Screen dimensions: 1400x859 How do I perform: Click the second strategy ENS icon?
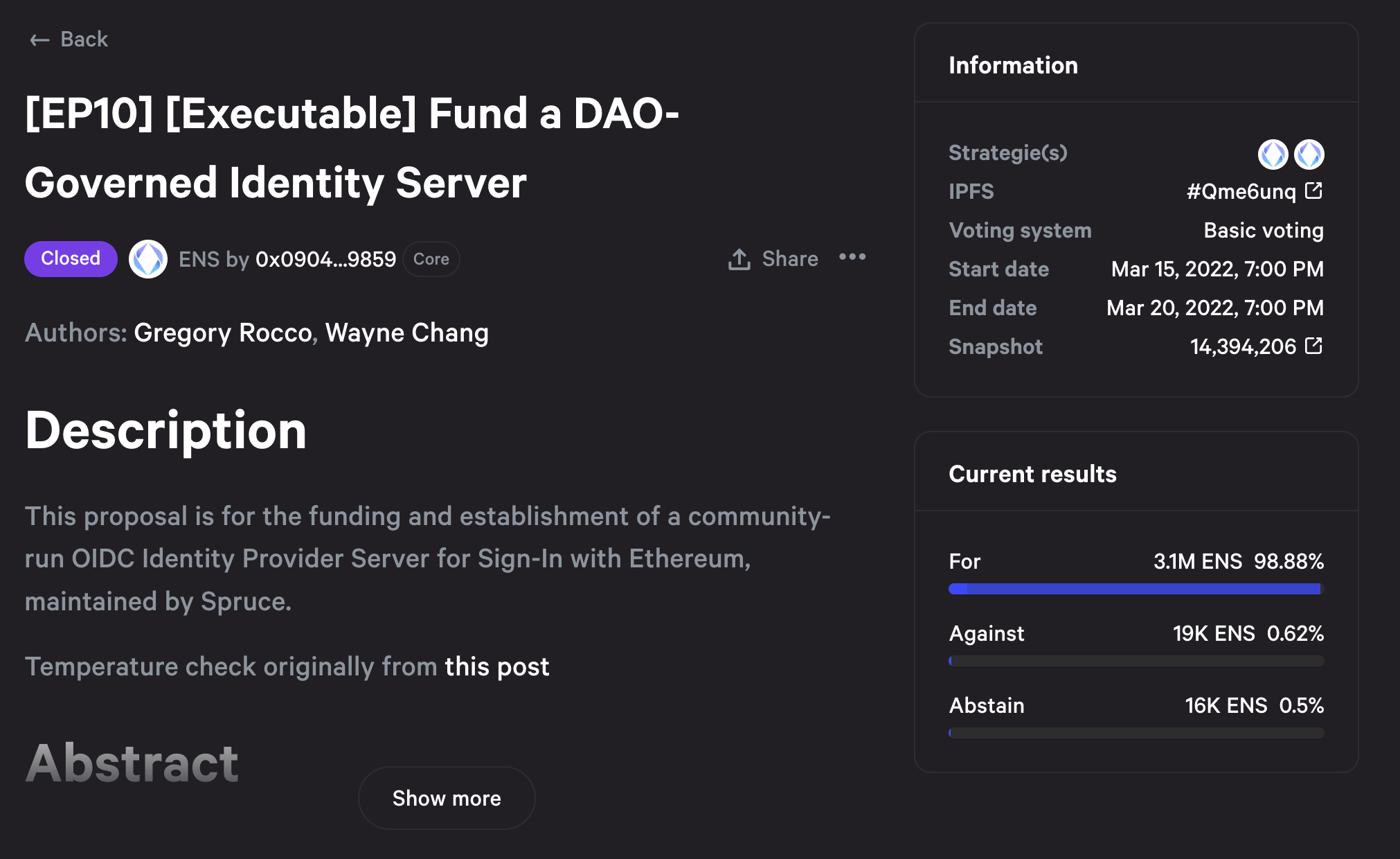tap(1309, 154)
